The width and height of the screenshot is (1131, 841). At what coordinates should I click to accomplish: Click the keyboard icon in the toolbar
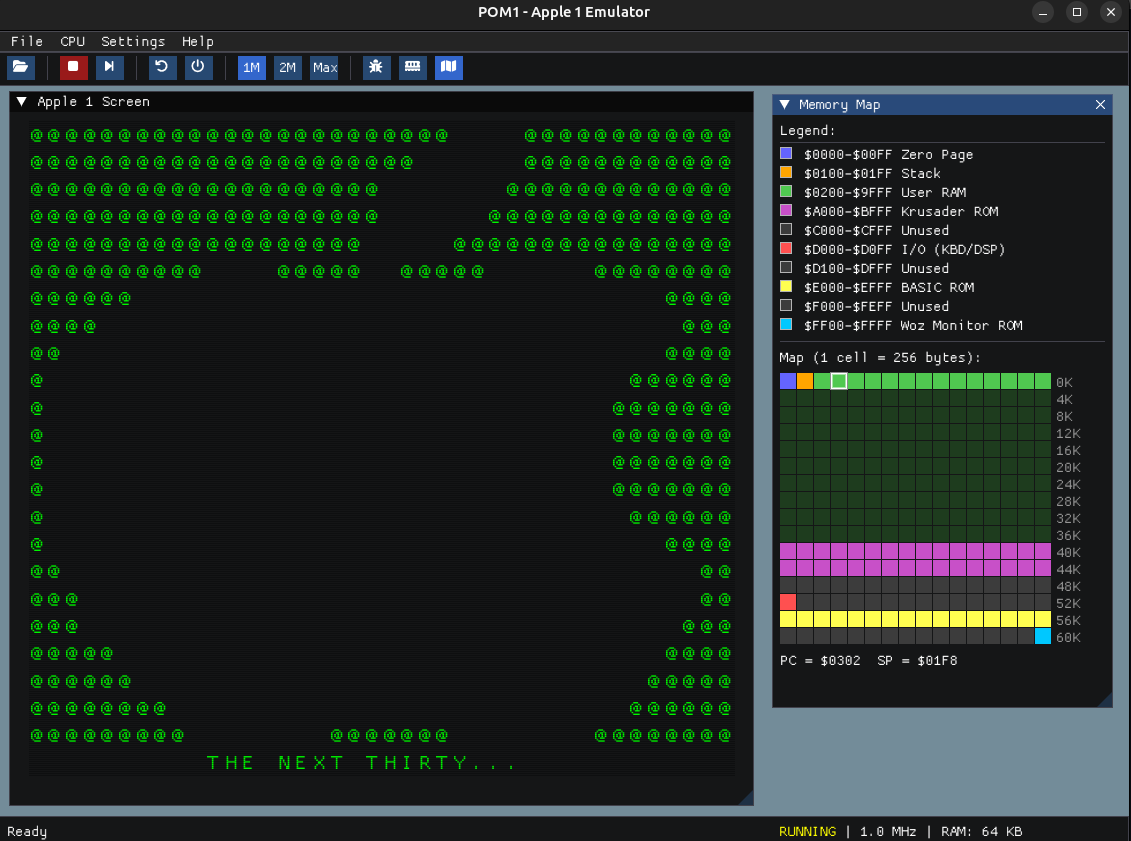click(x=412, y=67)
